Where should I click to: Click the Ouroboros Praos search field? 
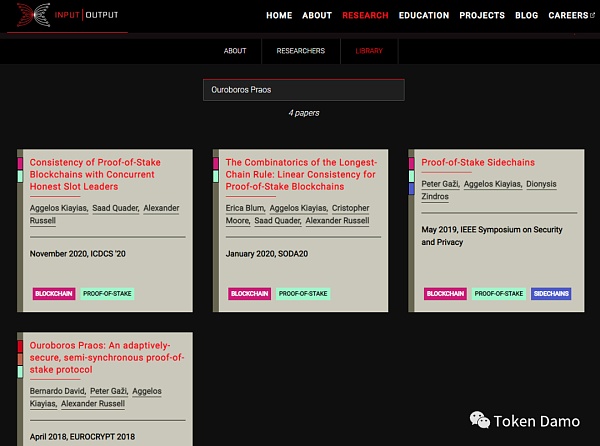303,90
